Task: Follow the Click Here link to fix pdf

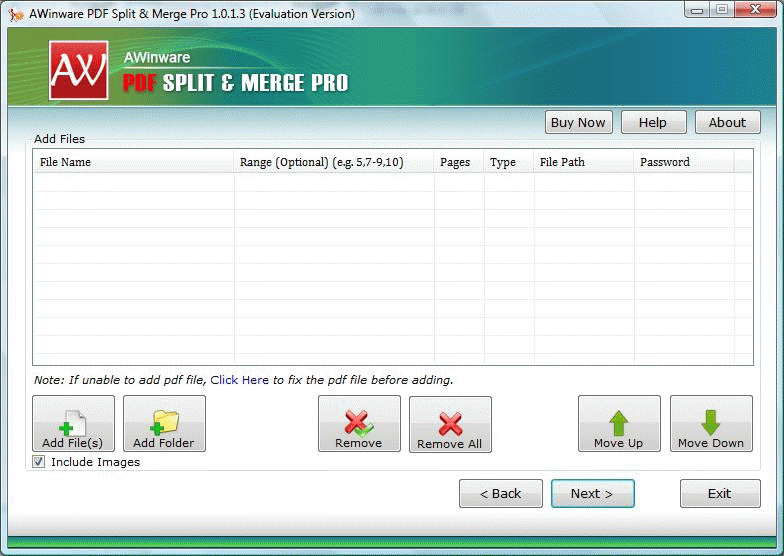Action: point(240,380)
